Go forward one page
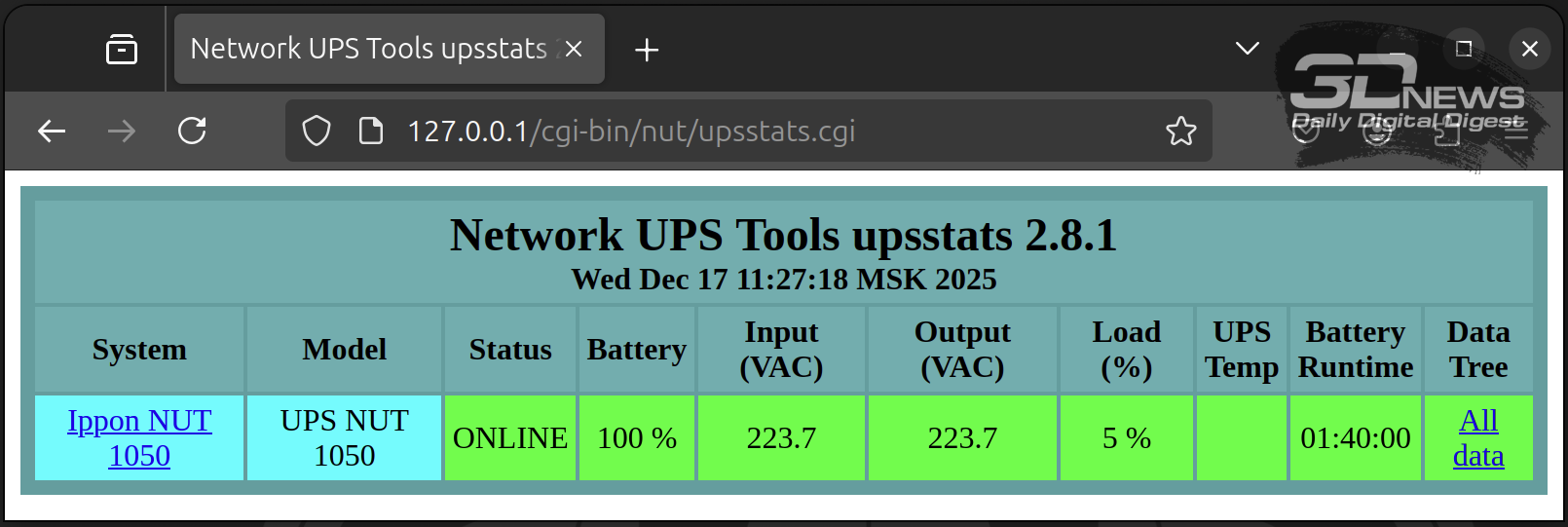1568x527 pixels. [x=122, y=131]
